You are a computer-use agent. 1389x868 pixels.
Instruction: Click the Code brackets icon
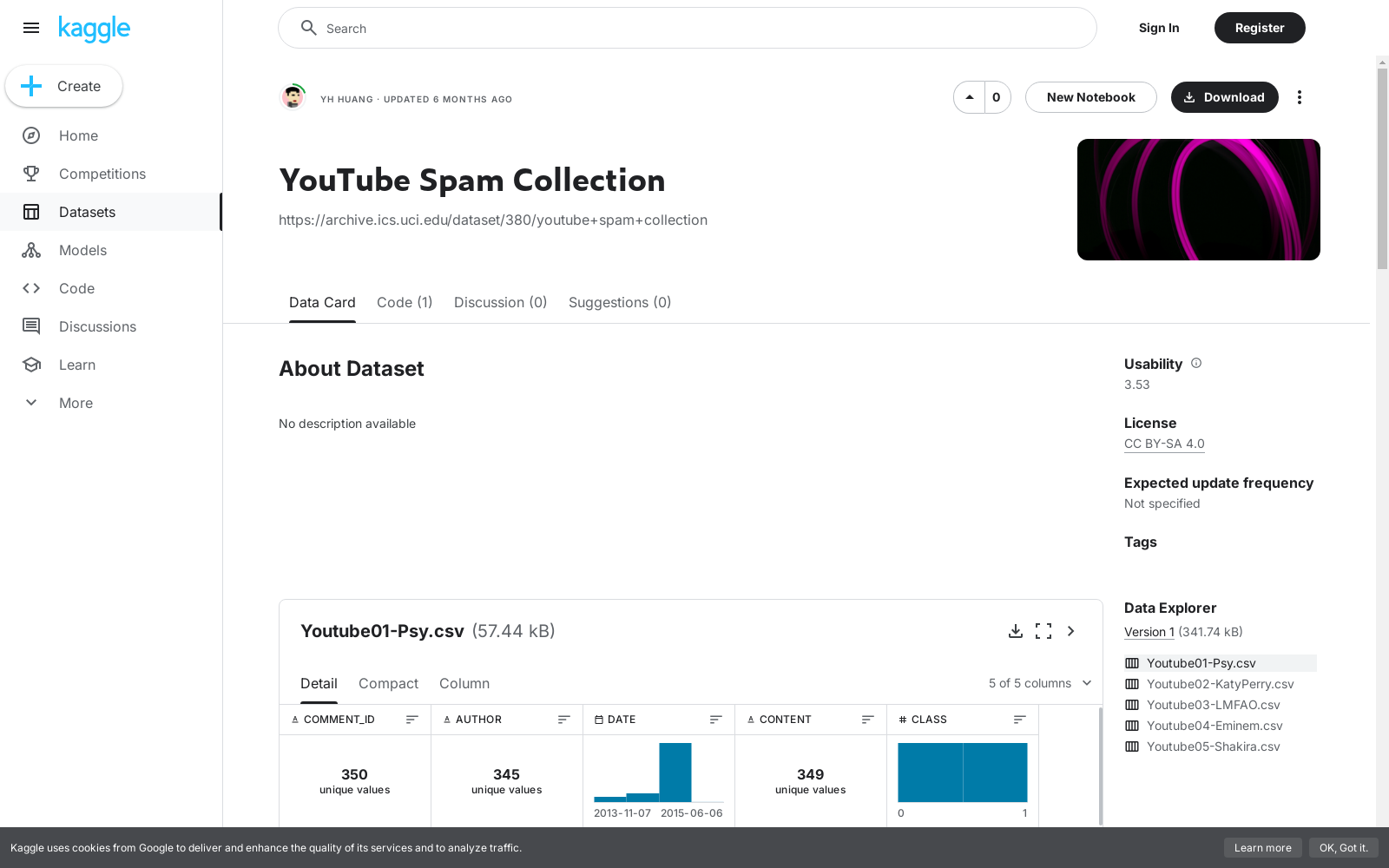pyautogui.click(x=31, y=288)
